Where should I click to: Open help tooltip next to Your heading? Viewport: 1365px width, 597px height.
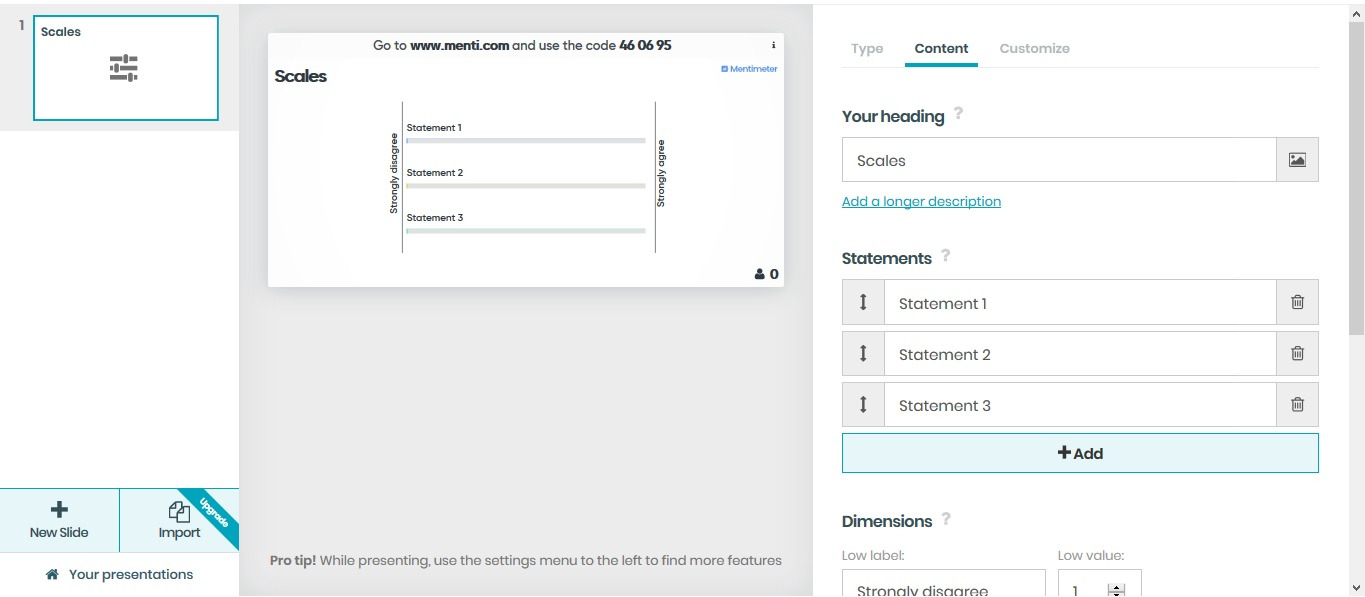(x=958, y=114)
